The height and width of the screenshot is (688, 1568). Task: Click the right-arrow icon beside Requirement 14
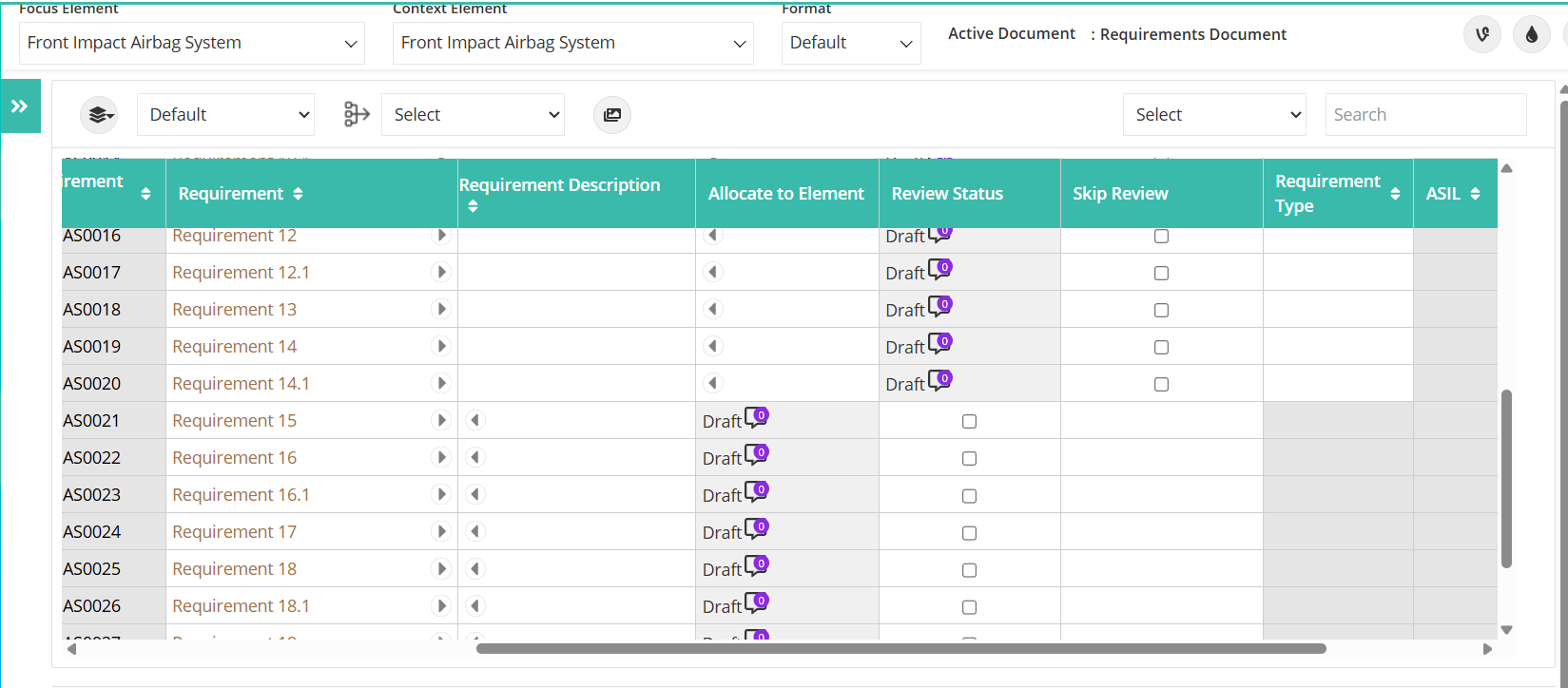coord(441,347)
